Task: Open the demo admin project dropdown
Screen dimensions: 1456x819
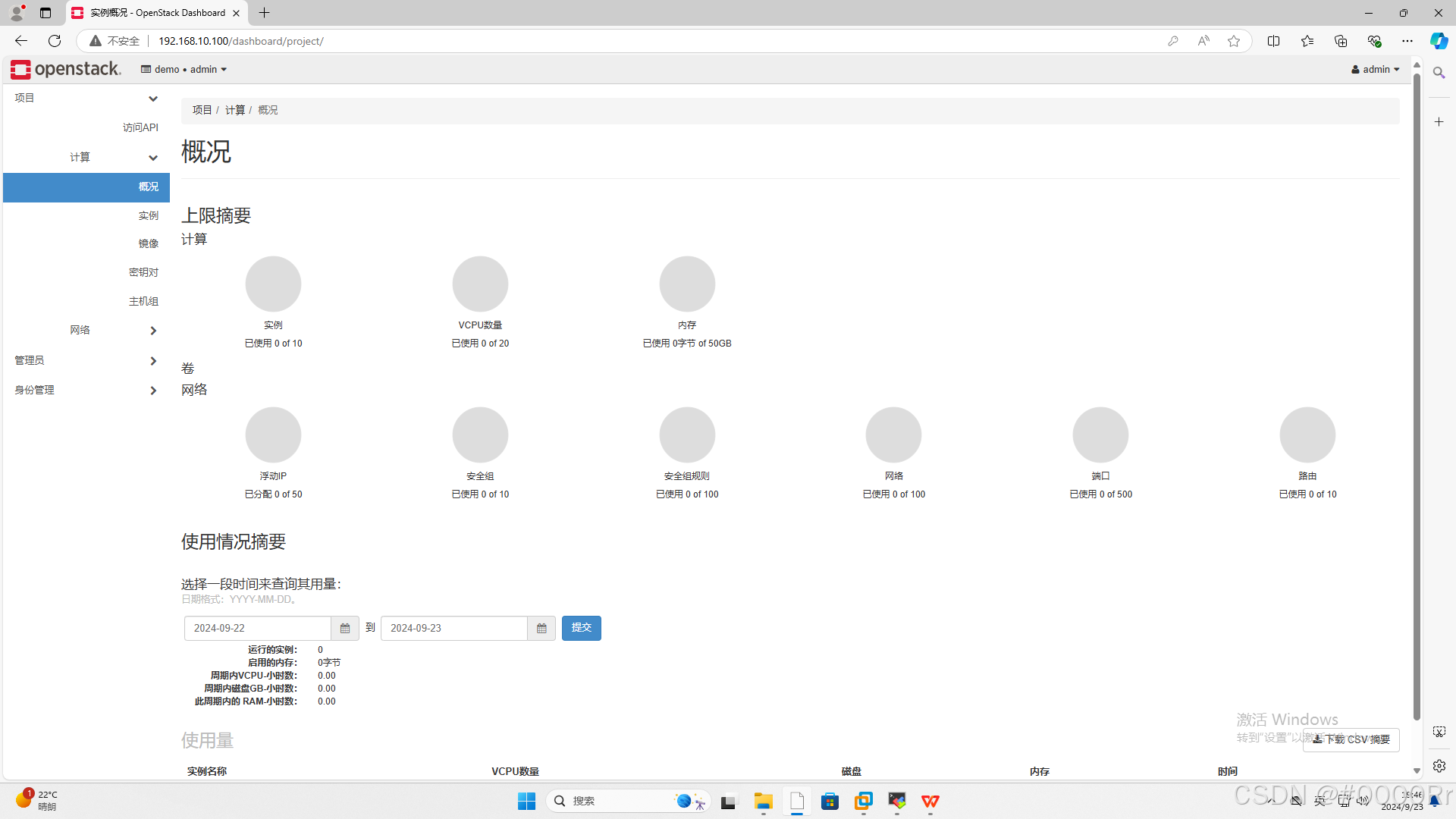Action: [184, 69]
